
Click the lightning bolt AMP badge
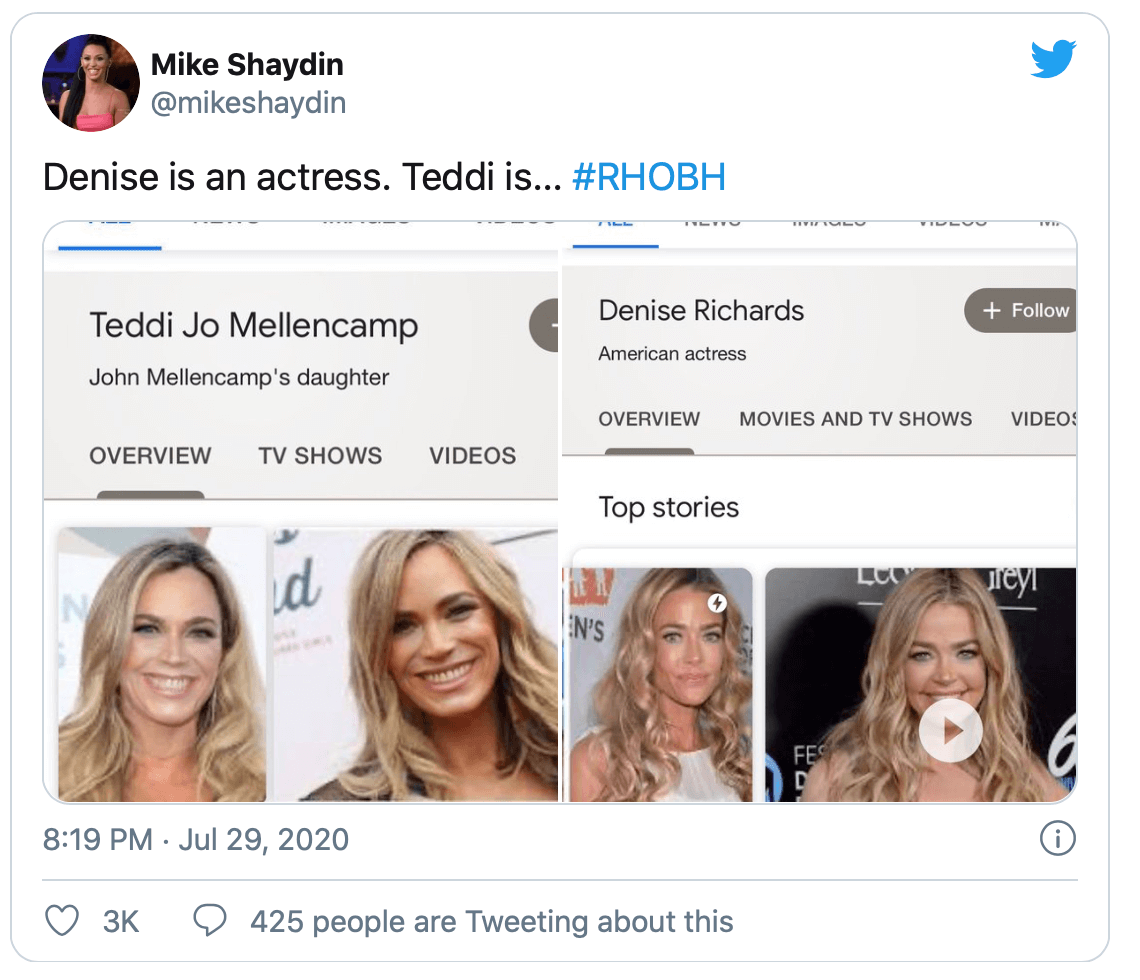tap(716, 603)
